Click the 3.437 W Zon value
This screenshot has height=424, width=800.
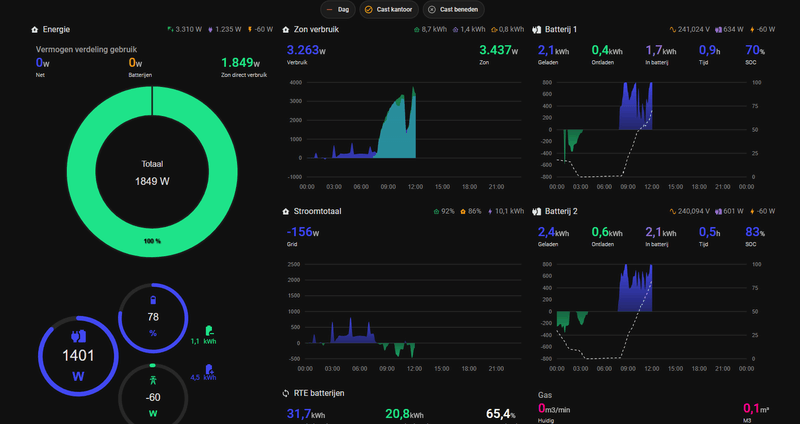click(498, 51)
